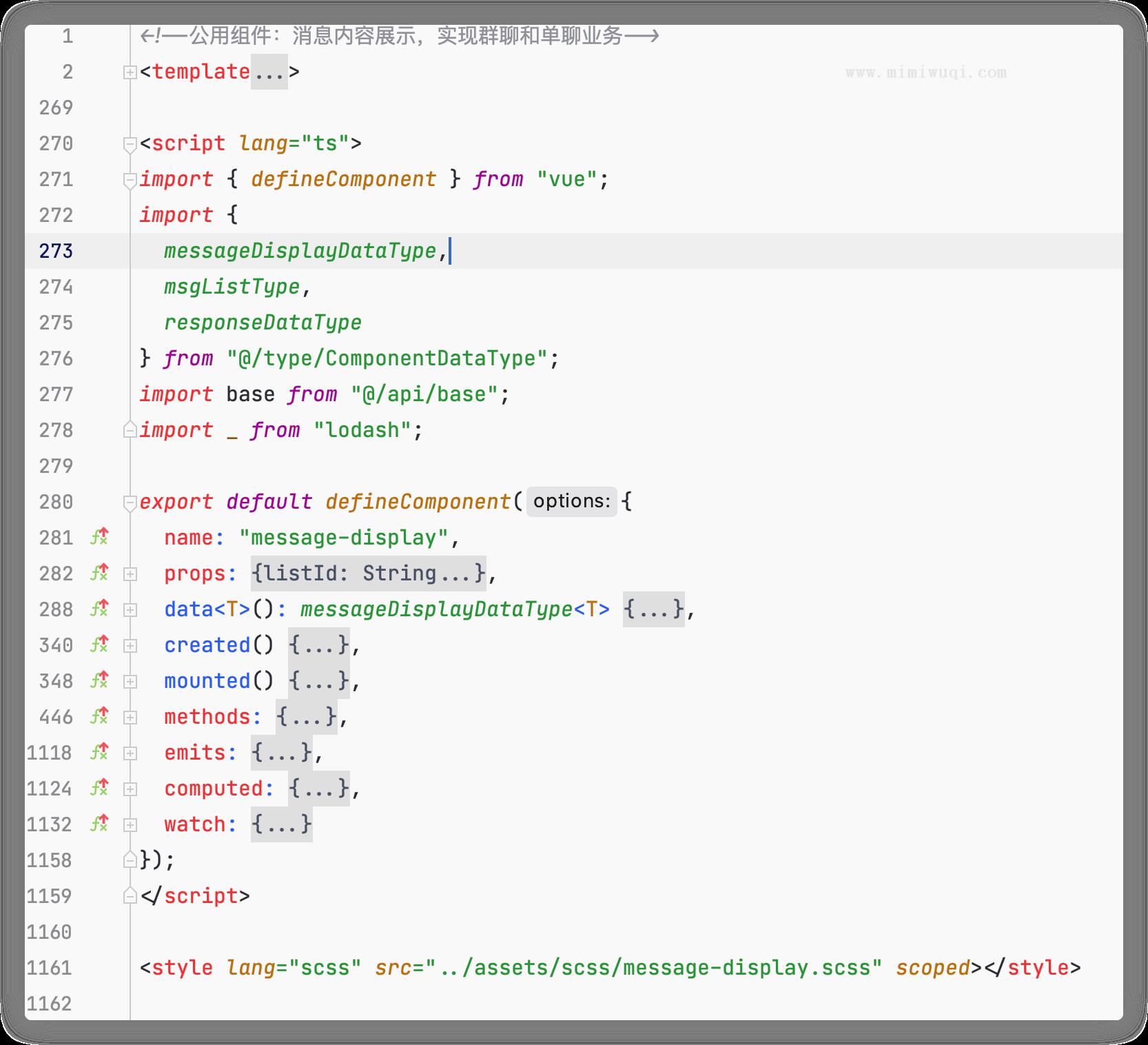Click 'defineComponent' call on line 280

pyautogui.click(x=418, y=502)
